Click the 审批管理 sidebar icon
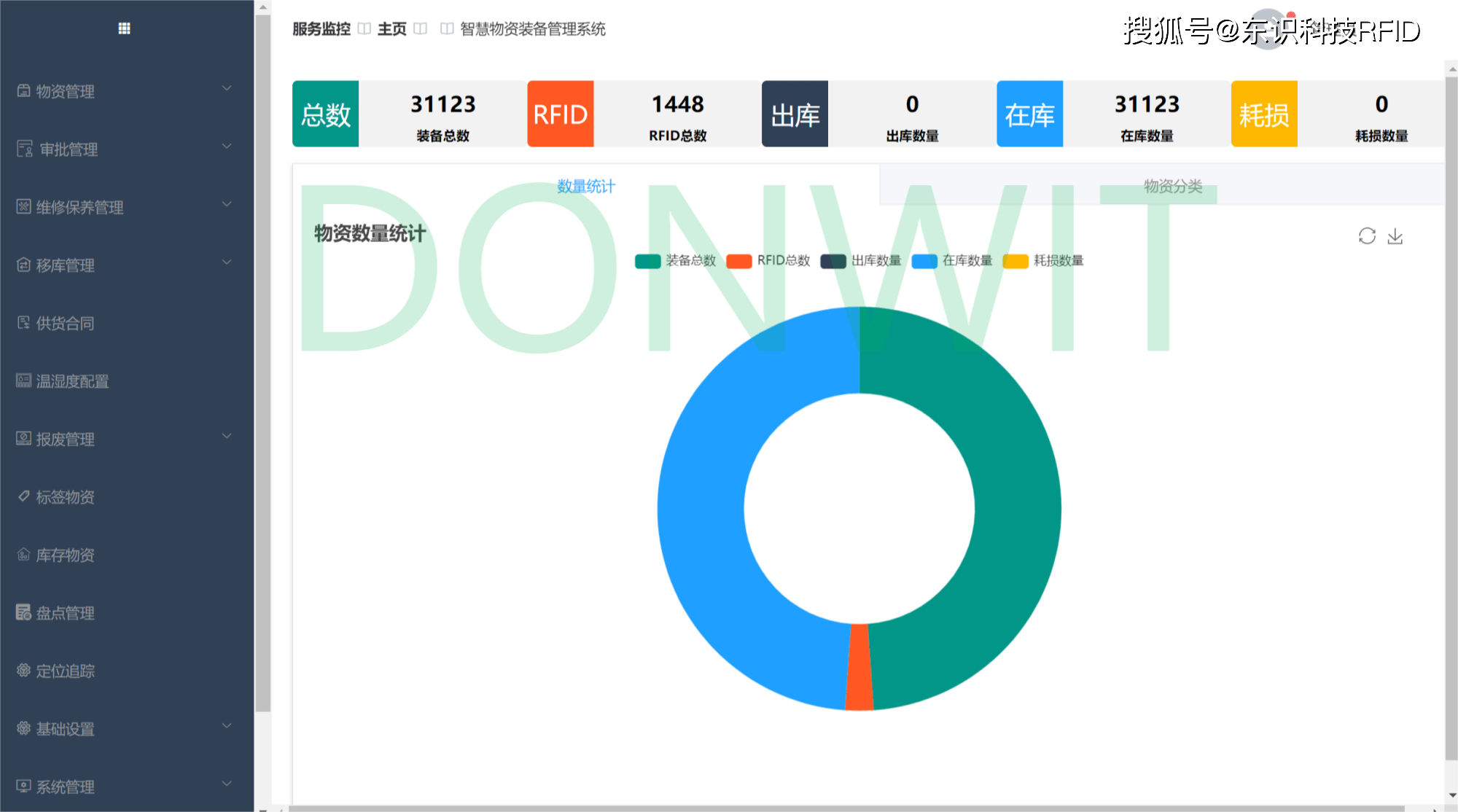This screenshot has height=812, width=1458. (x=25, y=149)
